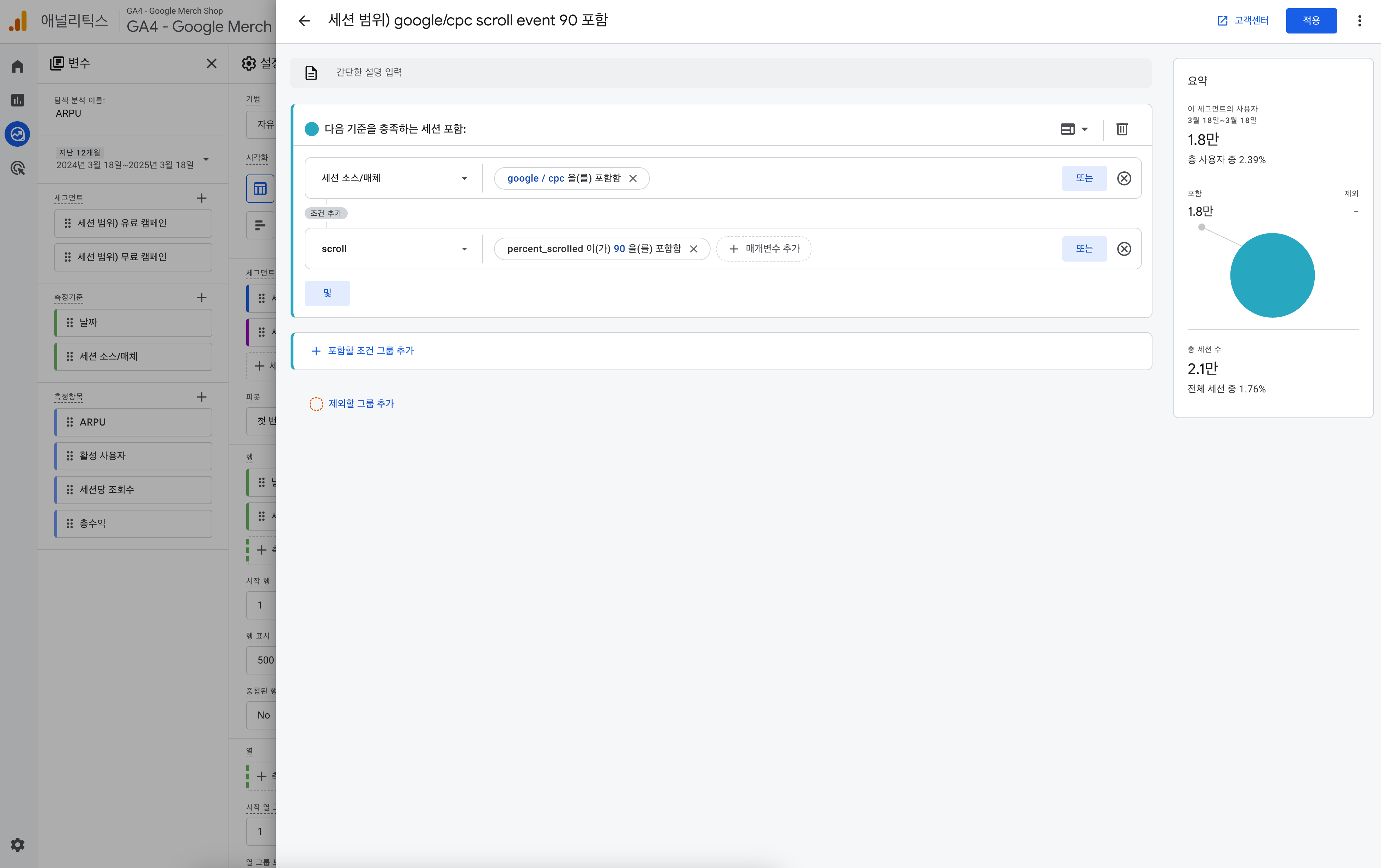Click the Google Analytics logo
Image resolution: width=1381 pixels, height=868 pixels.
(18, 21)
